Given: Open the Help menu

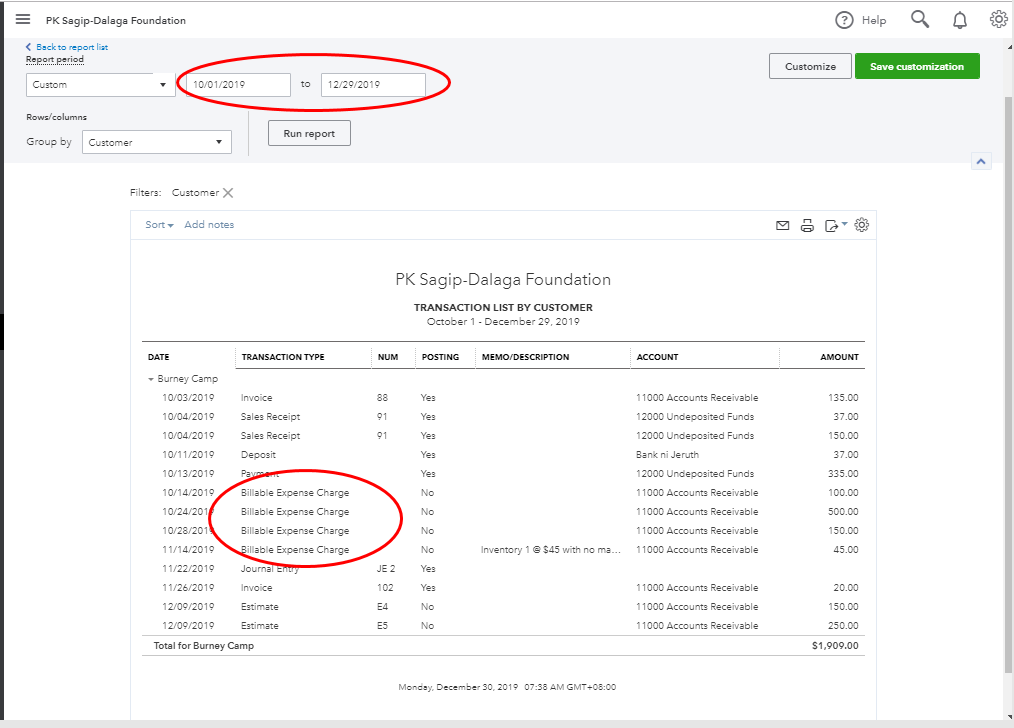Looking at the screenshot, I should point(861,21).
